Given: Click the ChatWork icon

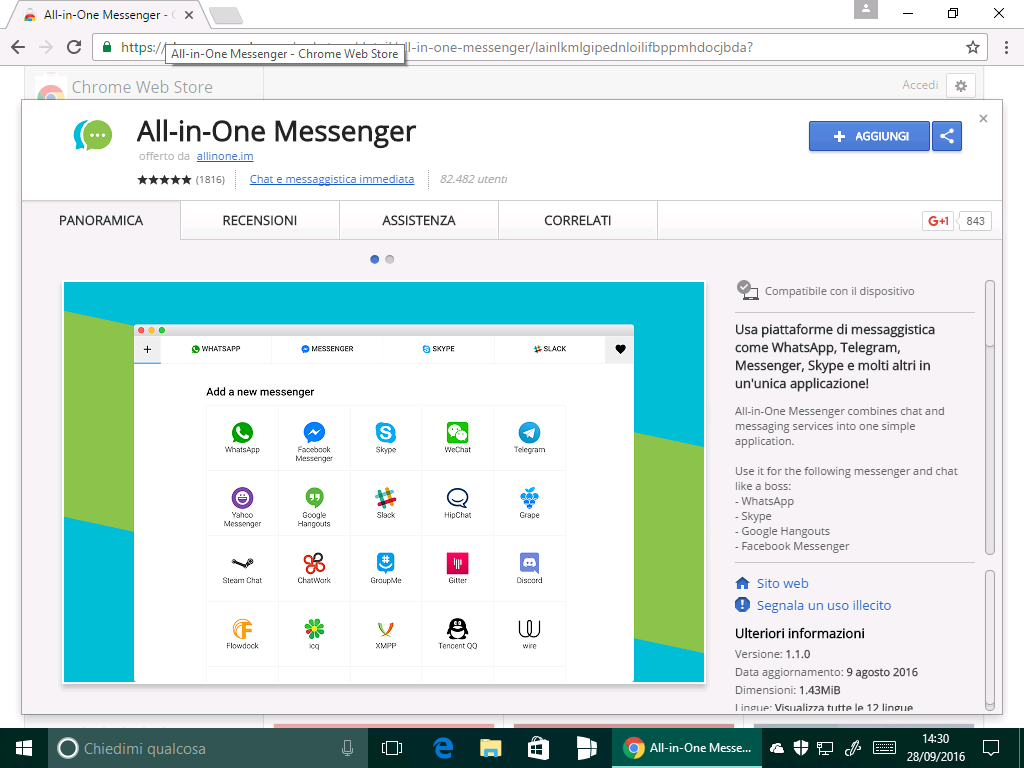Looking at the screenshot, I should (314, 563).
